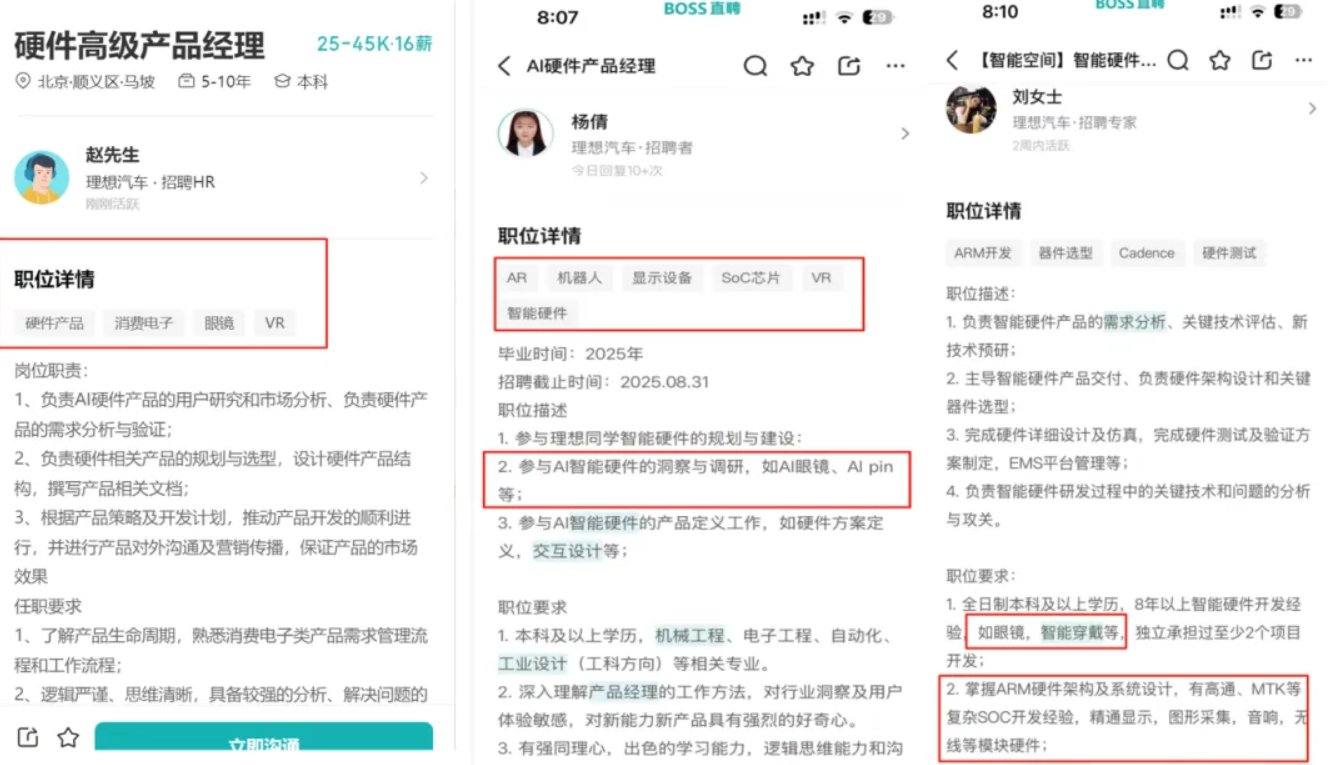1337x765 pixels.
Task: Click highlighted 工业设计 keyword
Action: click(x=533, y=663)
